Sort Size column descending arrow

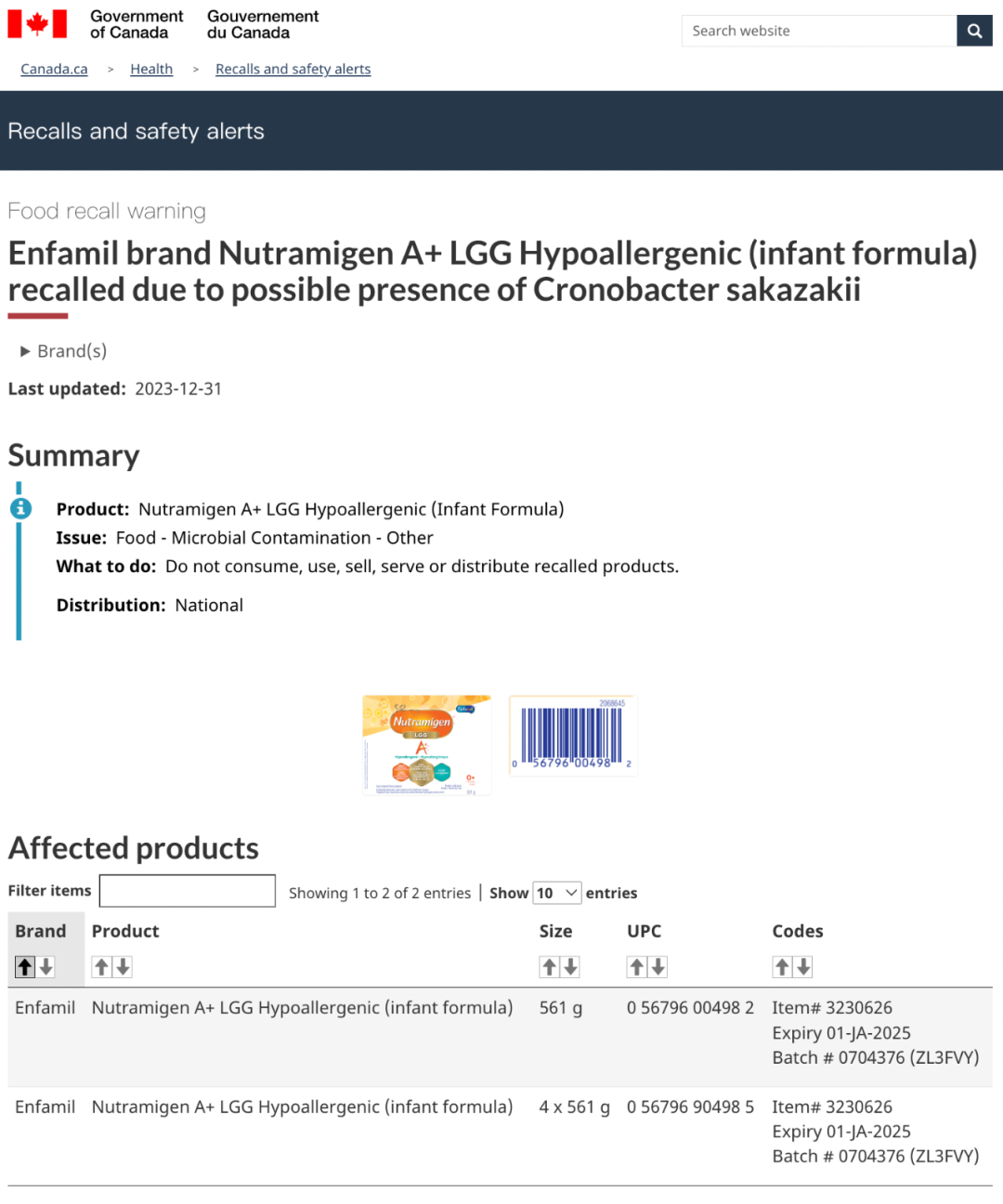pos(571,967)
